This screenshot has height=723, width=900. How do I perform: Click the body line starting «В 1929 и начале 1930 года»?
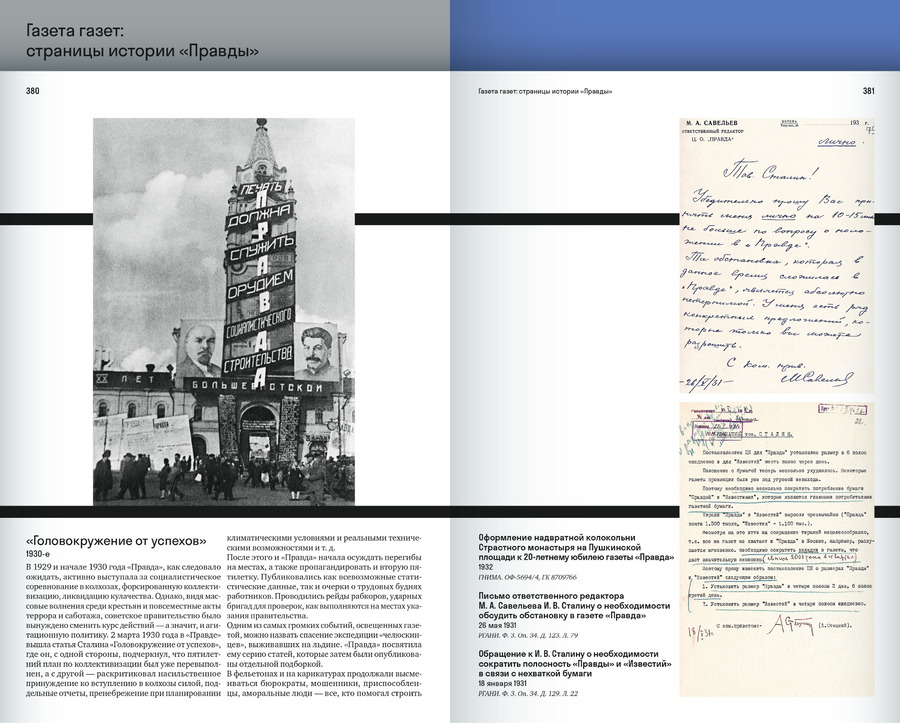click(x=123, y=566)
